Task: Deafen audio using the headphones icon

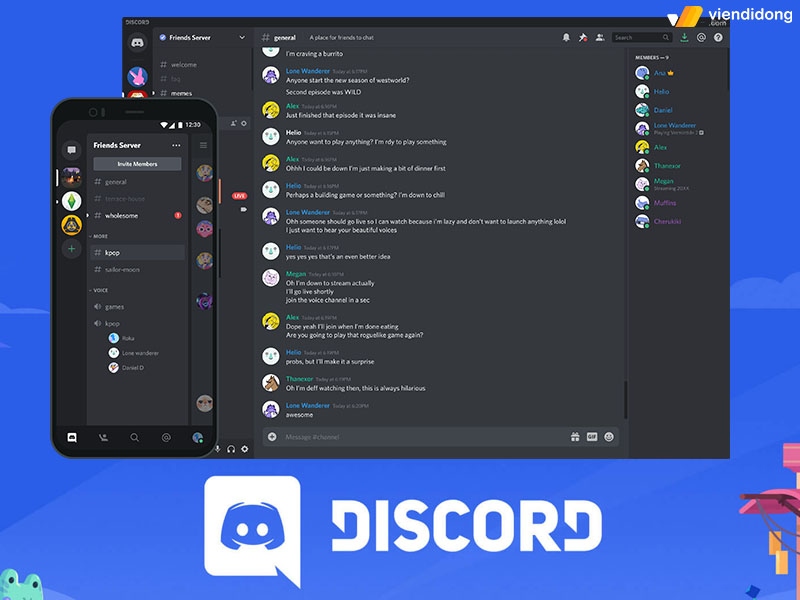Action: [230, 447]
